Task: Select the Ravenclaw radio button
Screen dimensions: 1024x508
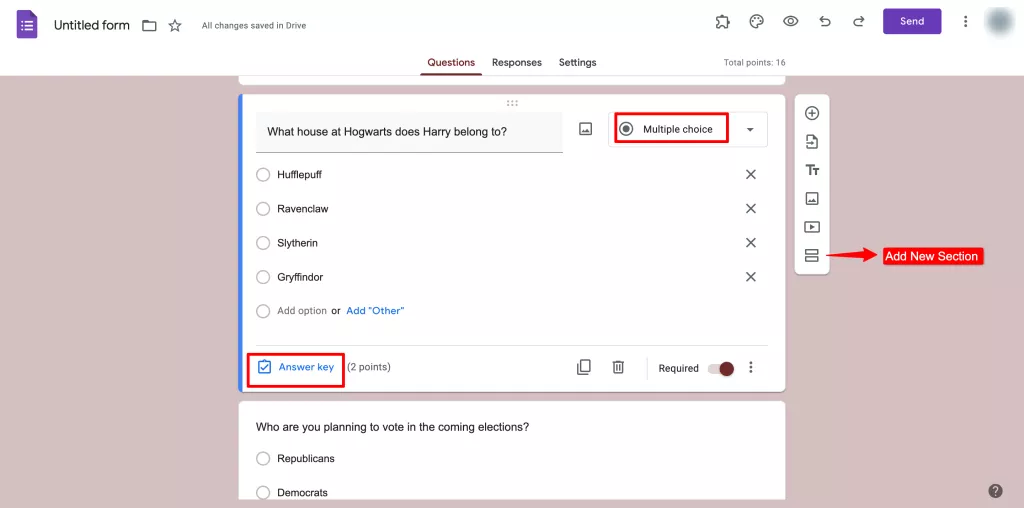Action: click(263, 209)
